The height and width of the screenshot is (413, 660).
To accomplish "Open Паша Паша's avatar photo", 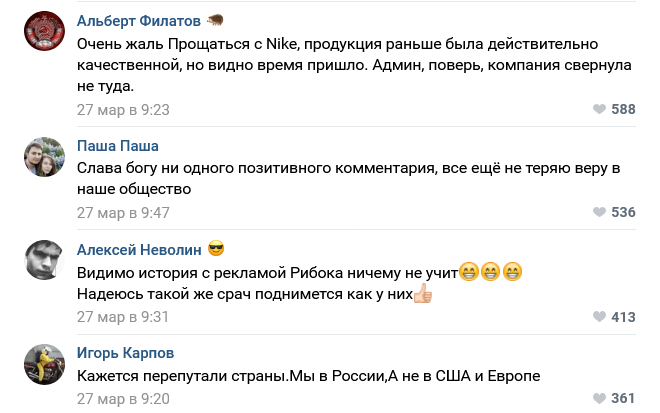I will tap(45, 156).
